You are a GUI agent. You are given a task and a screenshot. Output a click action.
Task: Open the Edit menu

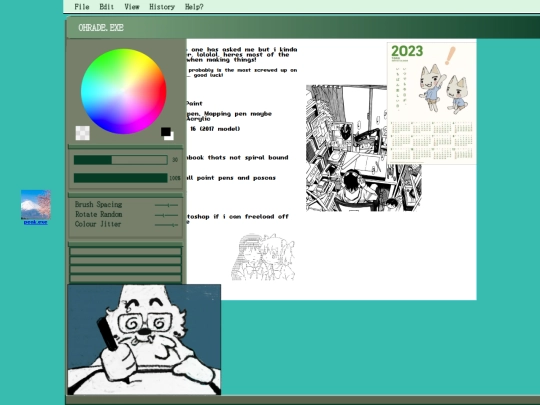(x=106, y=7)
